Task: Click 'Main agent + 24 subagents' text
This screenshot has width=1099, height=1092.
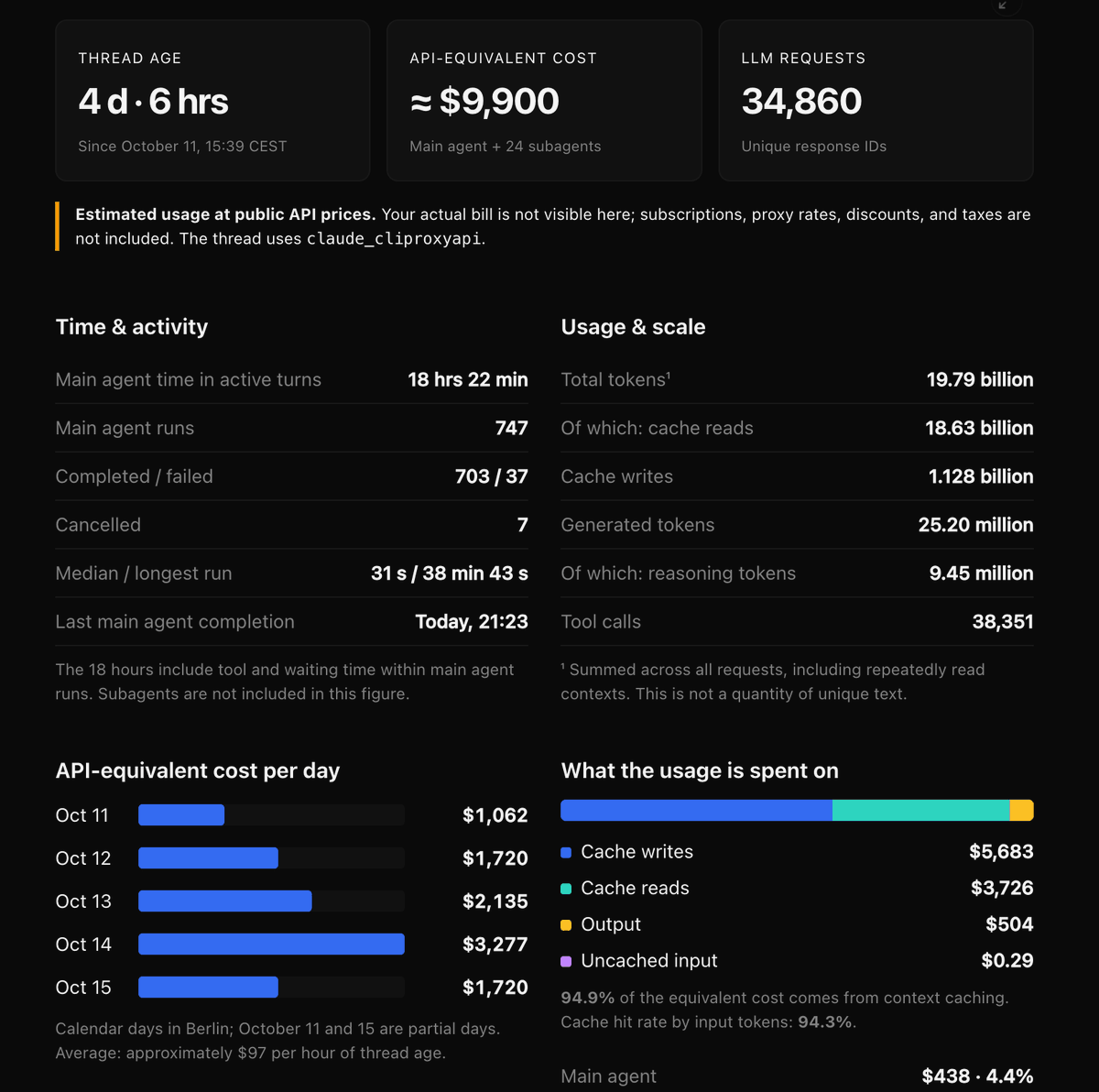Action: (506, 147)
